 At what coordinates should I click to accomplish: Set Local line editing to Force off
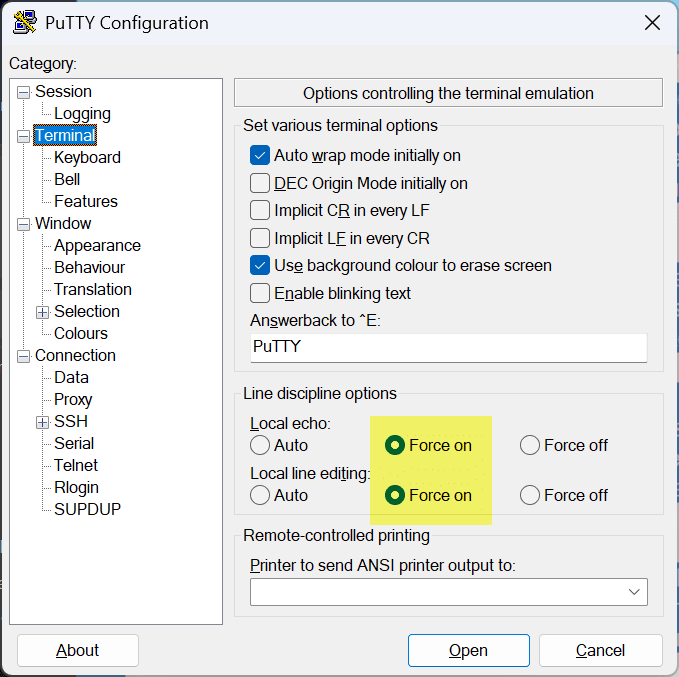click(x=530, y=496)
